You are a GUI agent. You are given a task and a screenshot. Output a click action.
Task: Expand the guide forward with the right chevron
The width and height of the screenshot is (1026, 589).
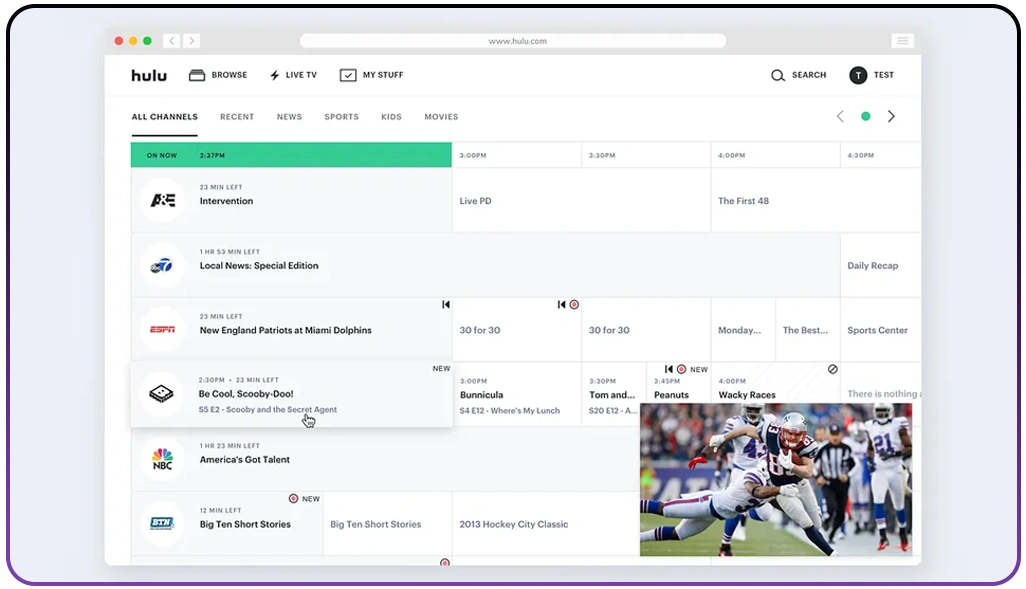point(891,116)
